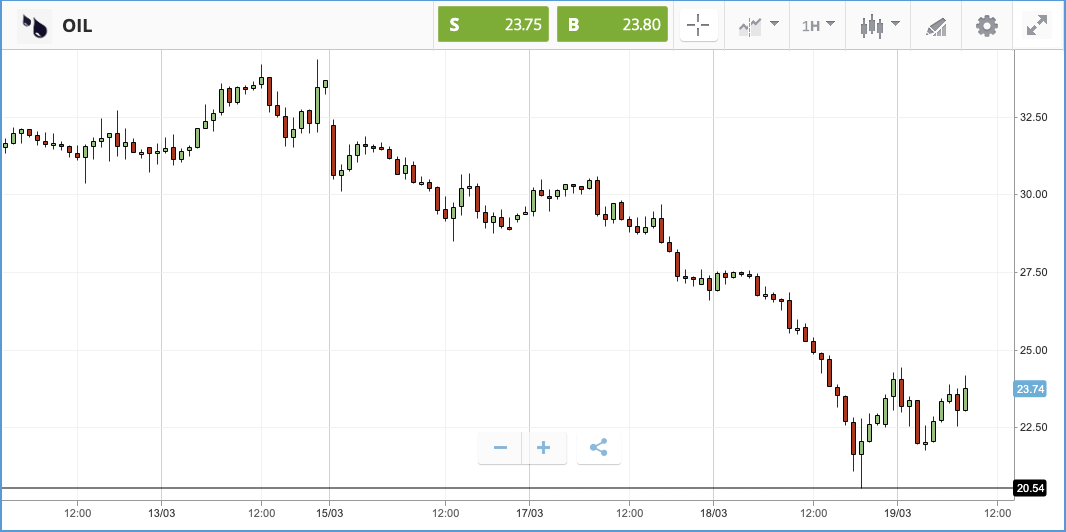
Task: Open chart settings gear
Action: tap(986, 26)
